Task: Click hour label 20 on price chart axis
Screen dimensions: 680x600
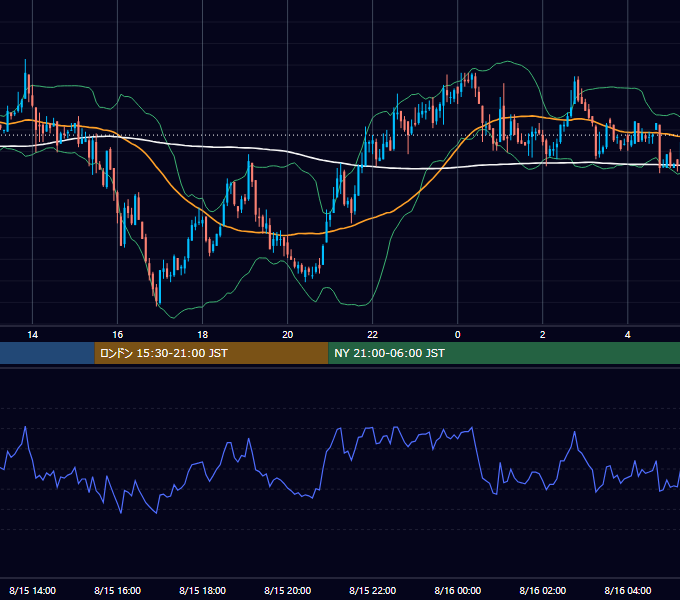Action: 288,335
